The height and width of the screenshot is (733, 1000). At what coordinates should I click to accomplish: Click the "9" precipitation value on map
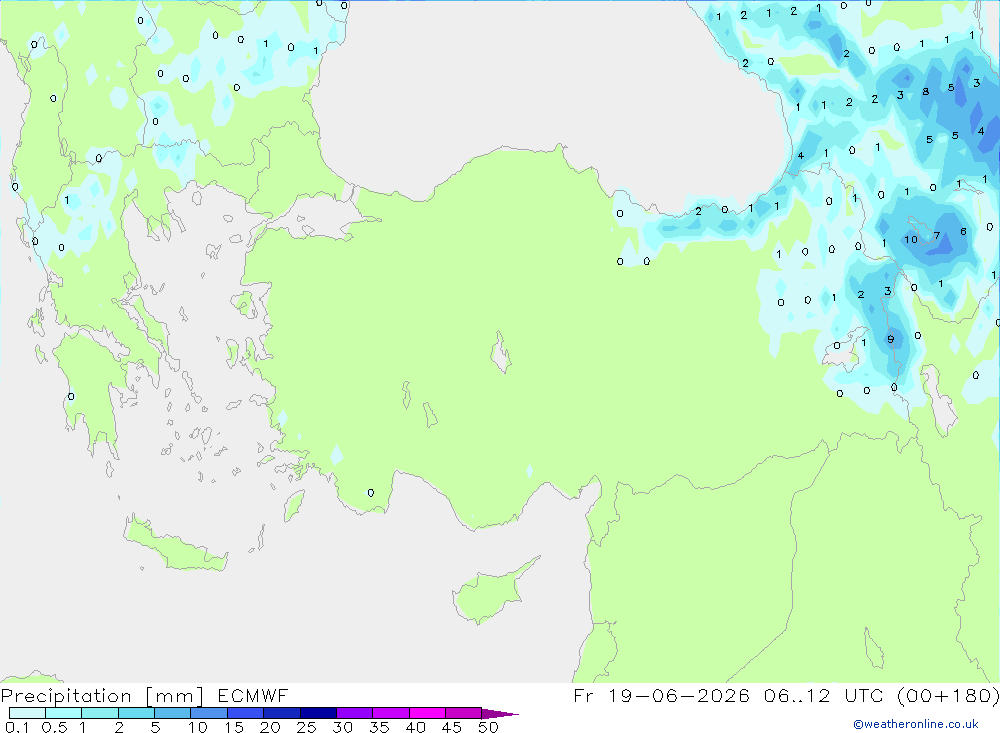coord(890,339)
